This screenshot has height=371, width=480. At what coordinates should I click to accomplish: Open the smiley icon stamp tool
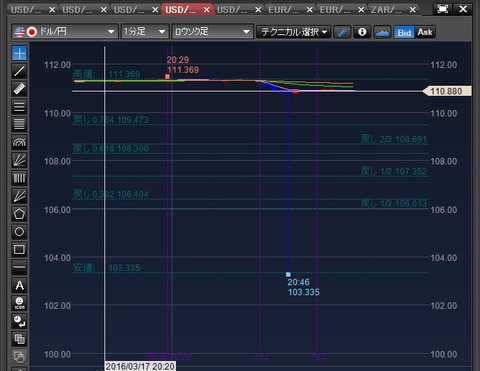pyautogui.click(x=19, y=303)
